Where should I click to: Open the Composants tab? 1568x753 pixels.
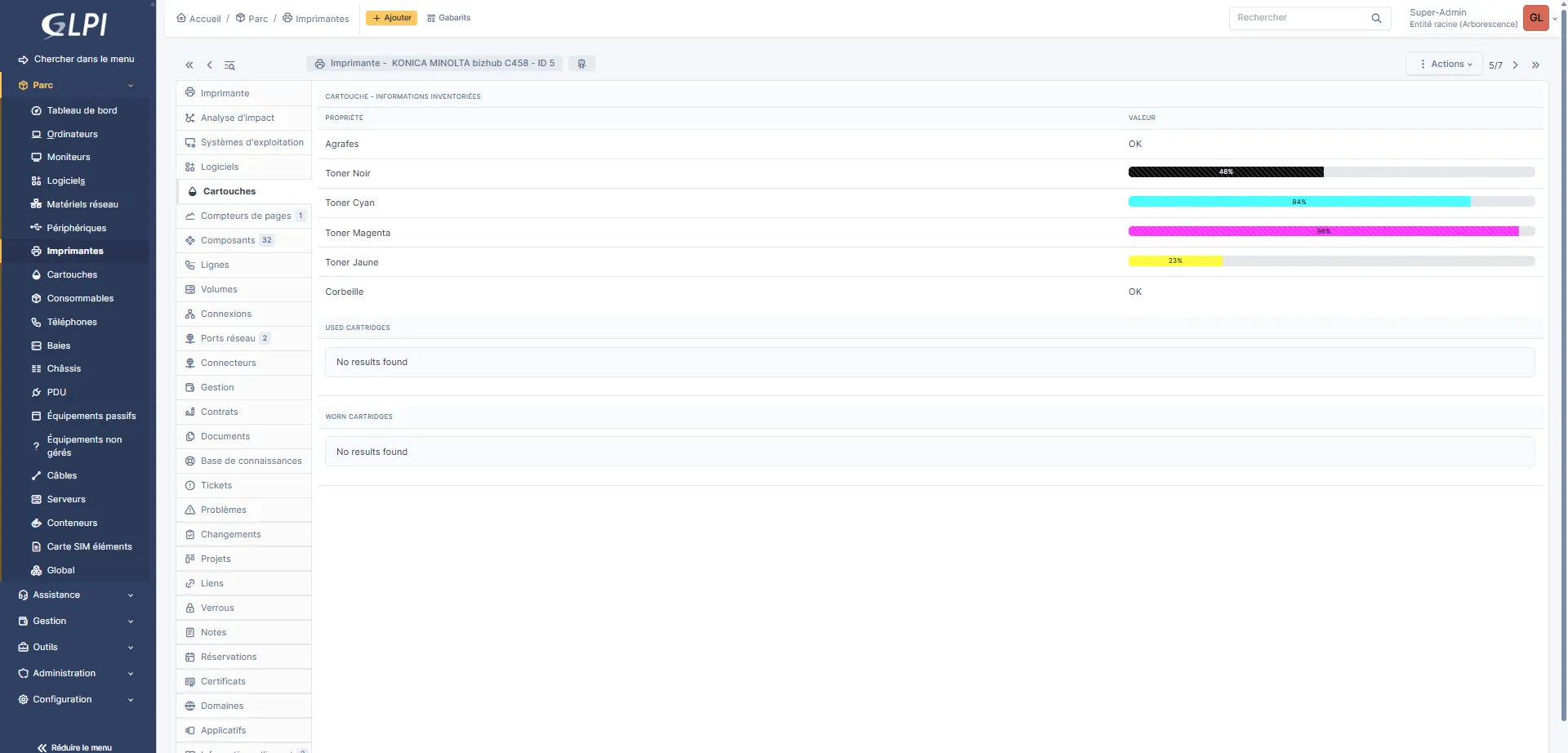pos(228,240)
